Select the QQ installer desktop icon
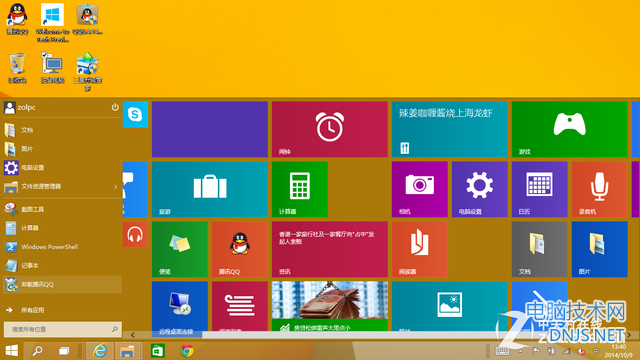 87,18
